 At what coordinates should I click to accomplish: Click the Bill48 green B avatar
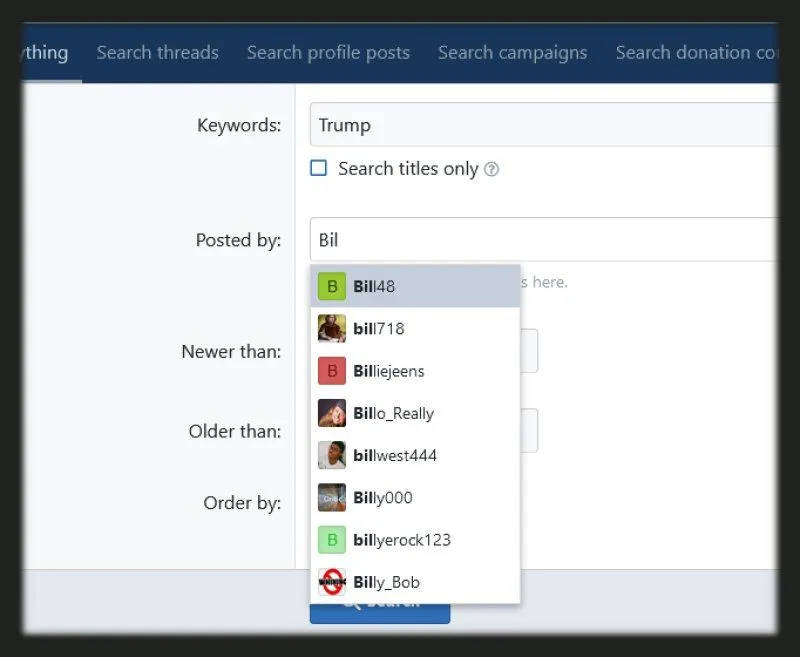pos(332,286)
